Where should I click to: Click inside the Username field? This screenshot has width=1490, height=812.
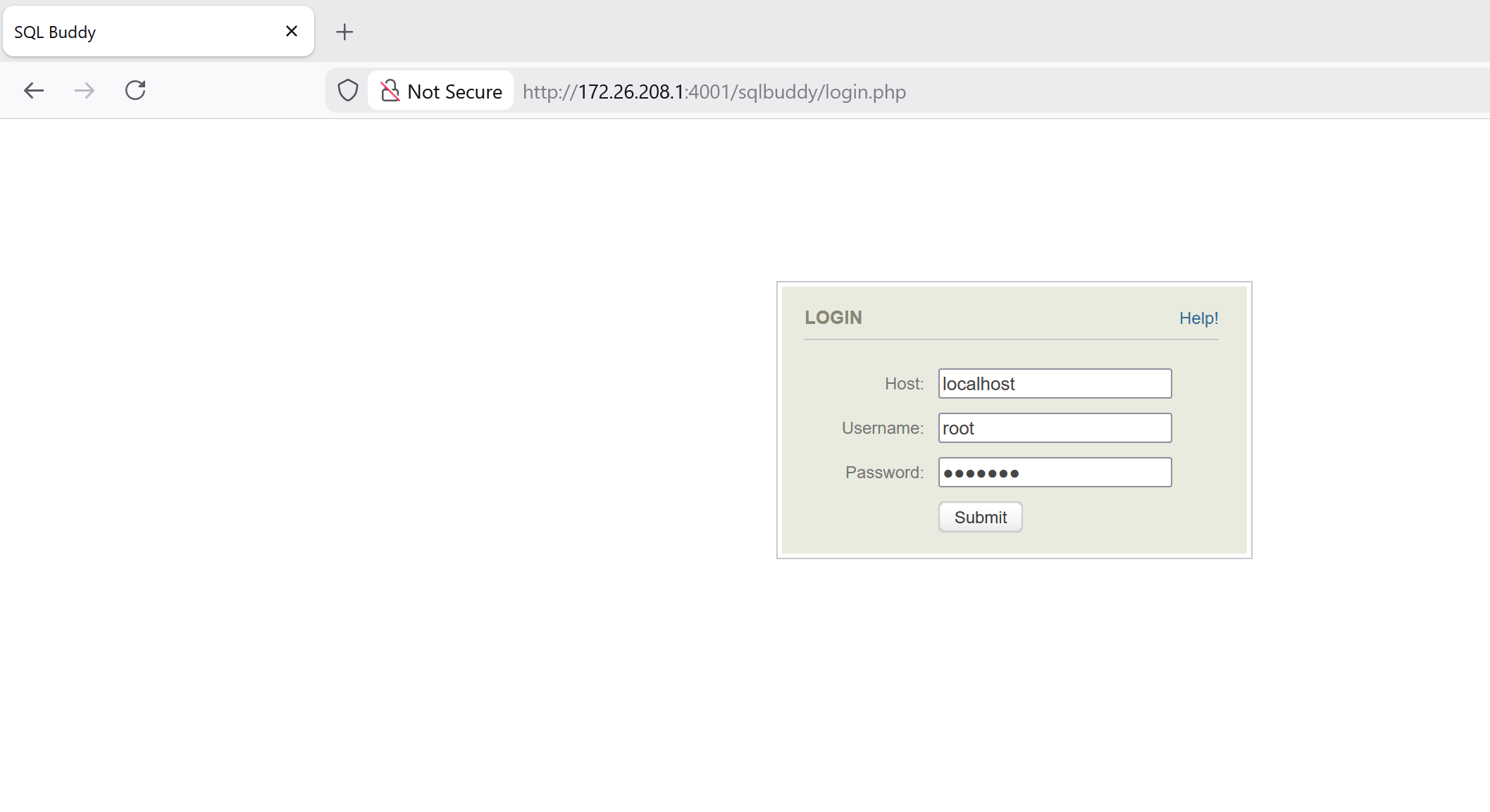tap(1053, 427)
